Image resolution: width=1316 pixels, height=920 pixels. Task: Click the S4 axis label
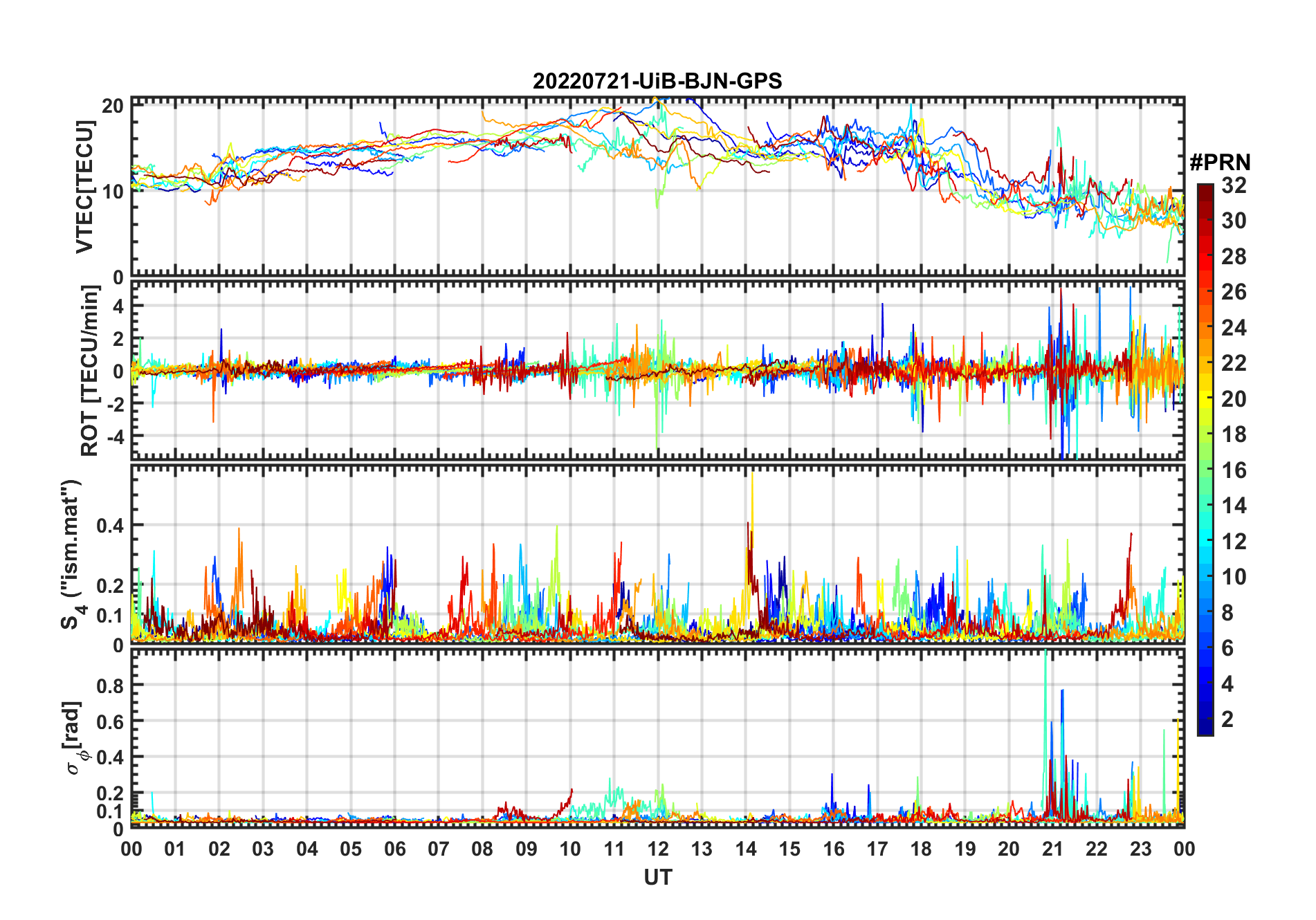(71, 555)
